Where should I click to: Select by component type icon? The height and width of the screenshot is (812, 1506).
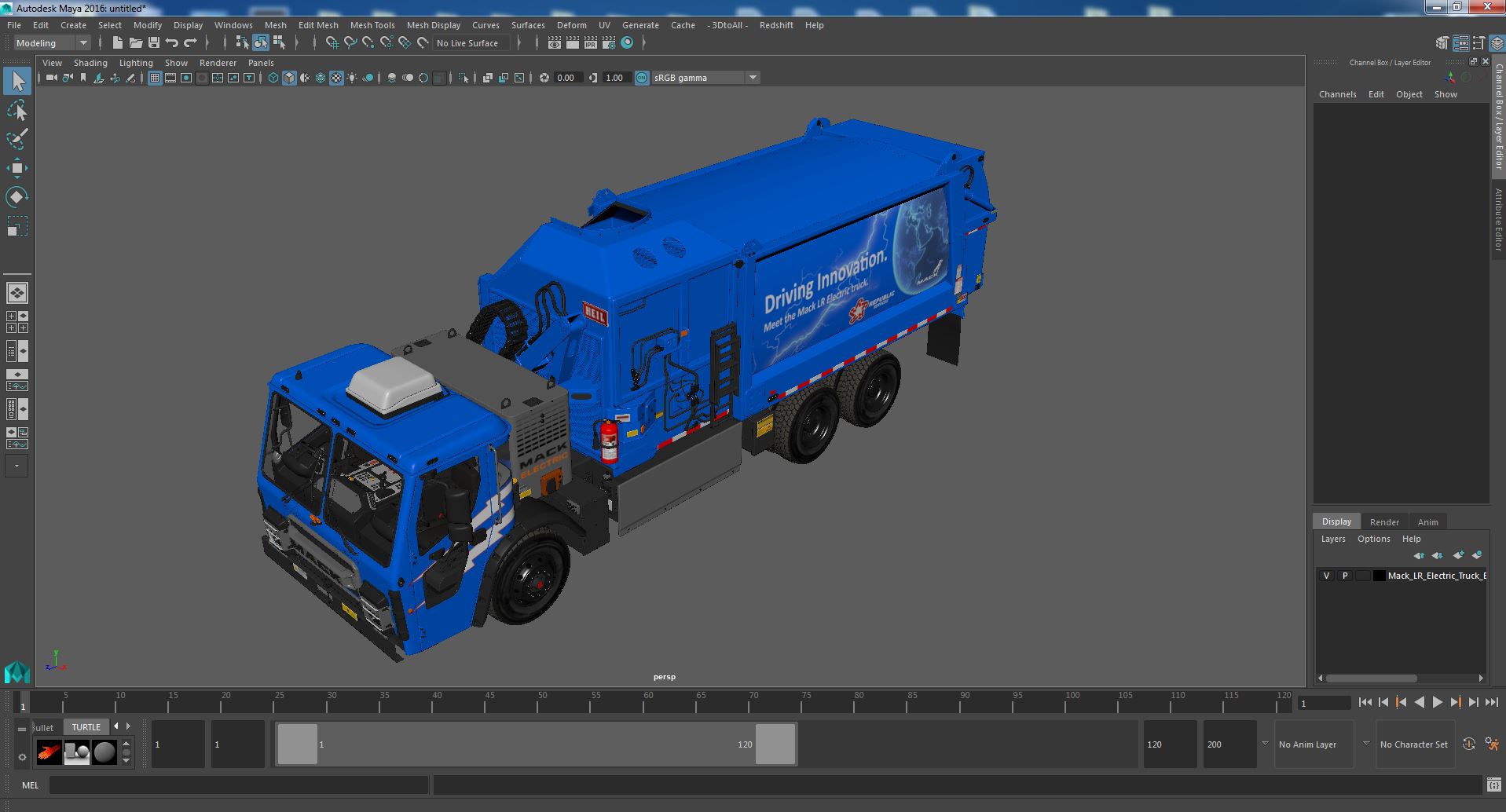279,43
